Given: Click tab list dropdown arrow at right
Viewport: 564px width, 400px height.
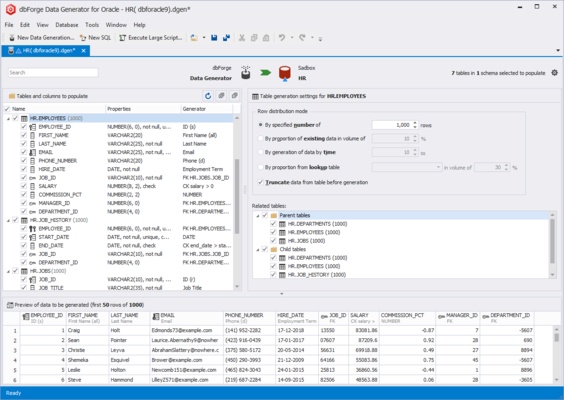Looking at the screenshot, I should click(558, 50).
